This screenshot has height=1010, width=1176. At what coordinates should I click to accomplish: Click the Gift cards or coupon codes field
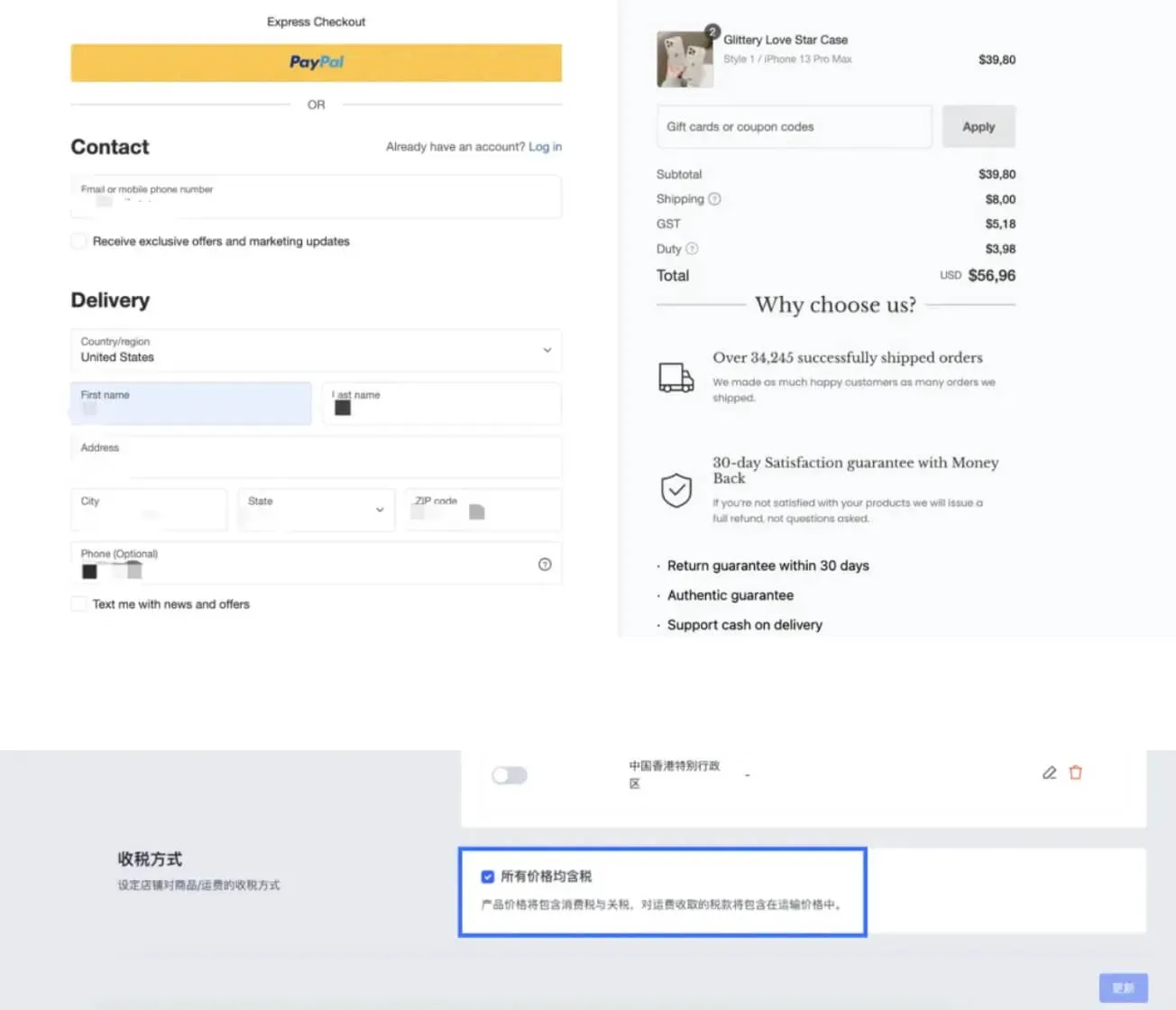click(x=794, y=127)
